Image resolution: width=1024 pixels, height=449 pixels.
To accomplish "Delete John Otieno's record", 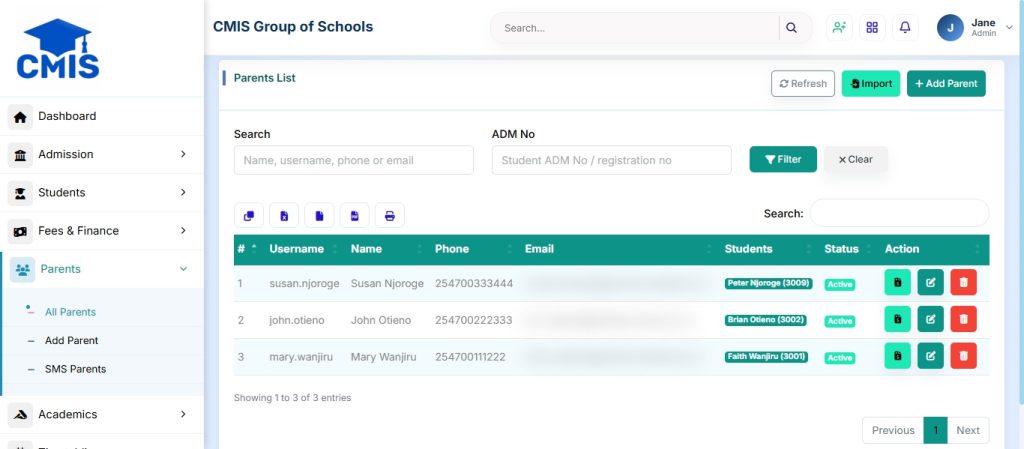I will [x=964, y=319].
